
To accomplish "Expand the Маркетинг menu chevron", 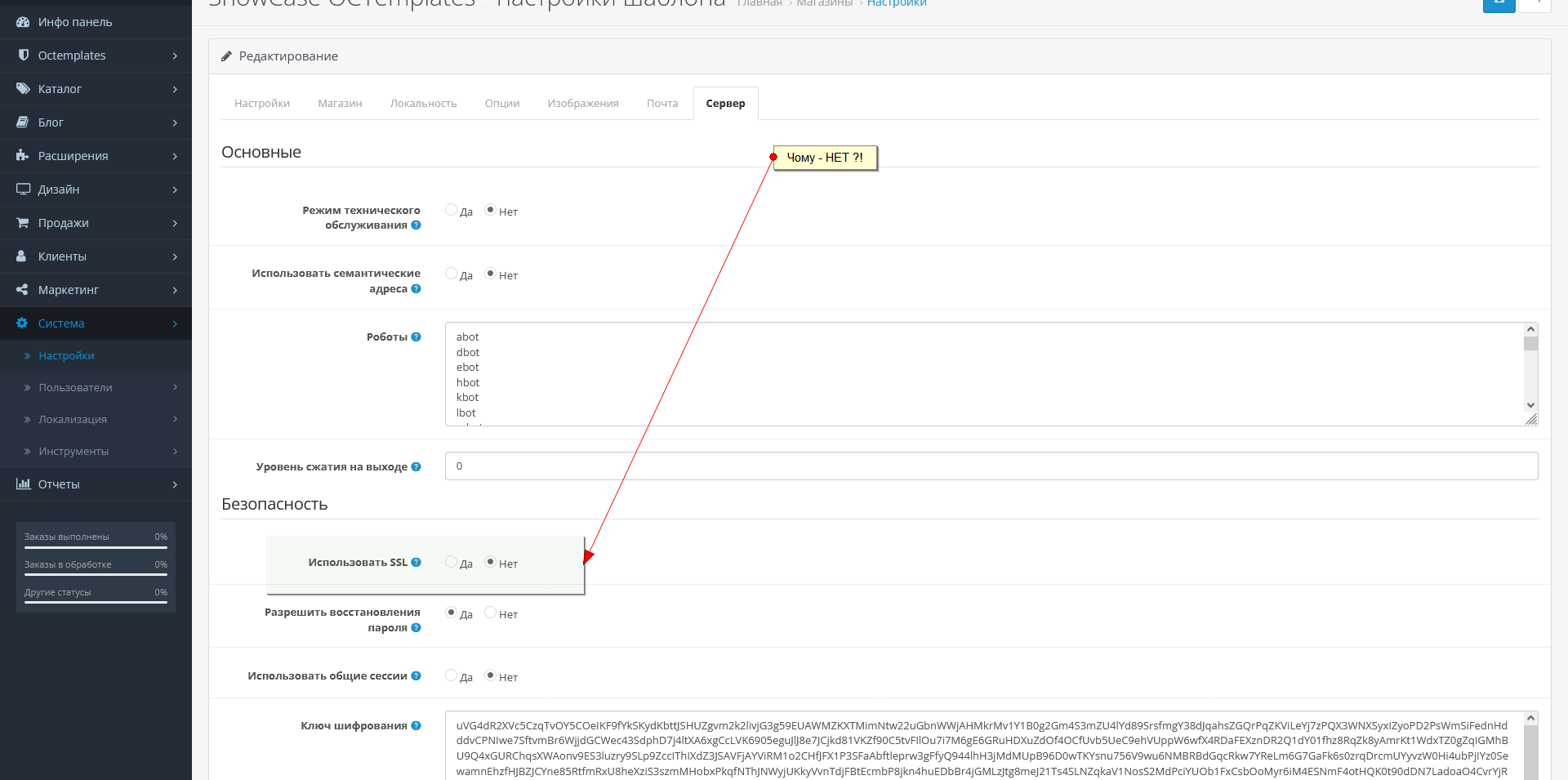I will (175, 290).
